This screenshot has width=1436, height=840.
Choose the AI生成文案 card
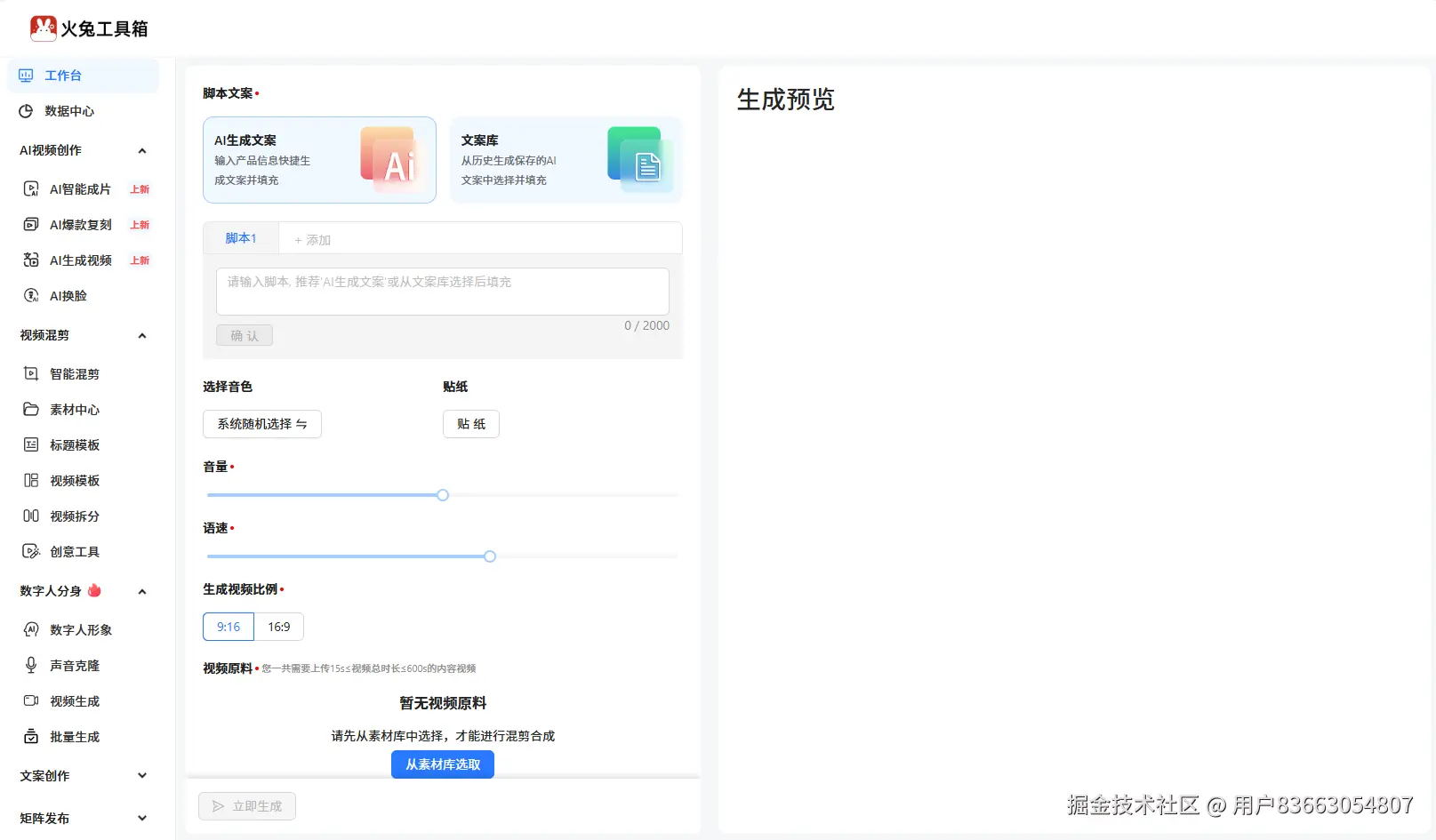pyautogui.click(x=319, y=160)
